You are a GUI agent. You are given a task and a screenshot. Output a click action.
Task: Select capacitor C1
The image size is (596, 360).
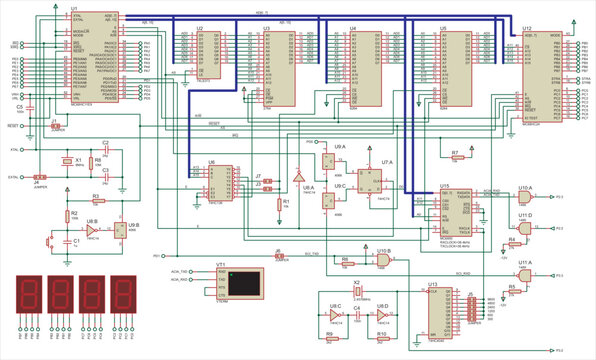[x=67, y=241]
